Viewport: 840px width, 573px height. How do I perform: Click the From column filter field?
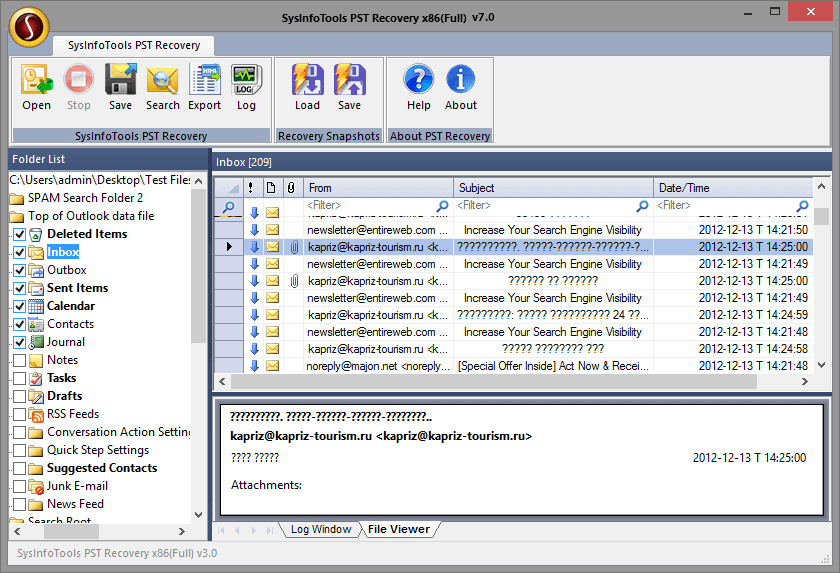click(x=370, y=206)
